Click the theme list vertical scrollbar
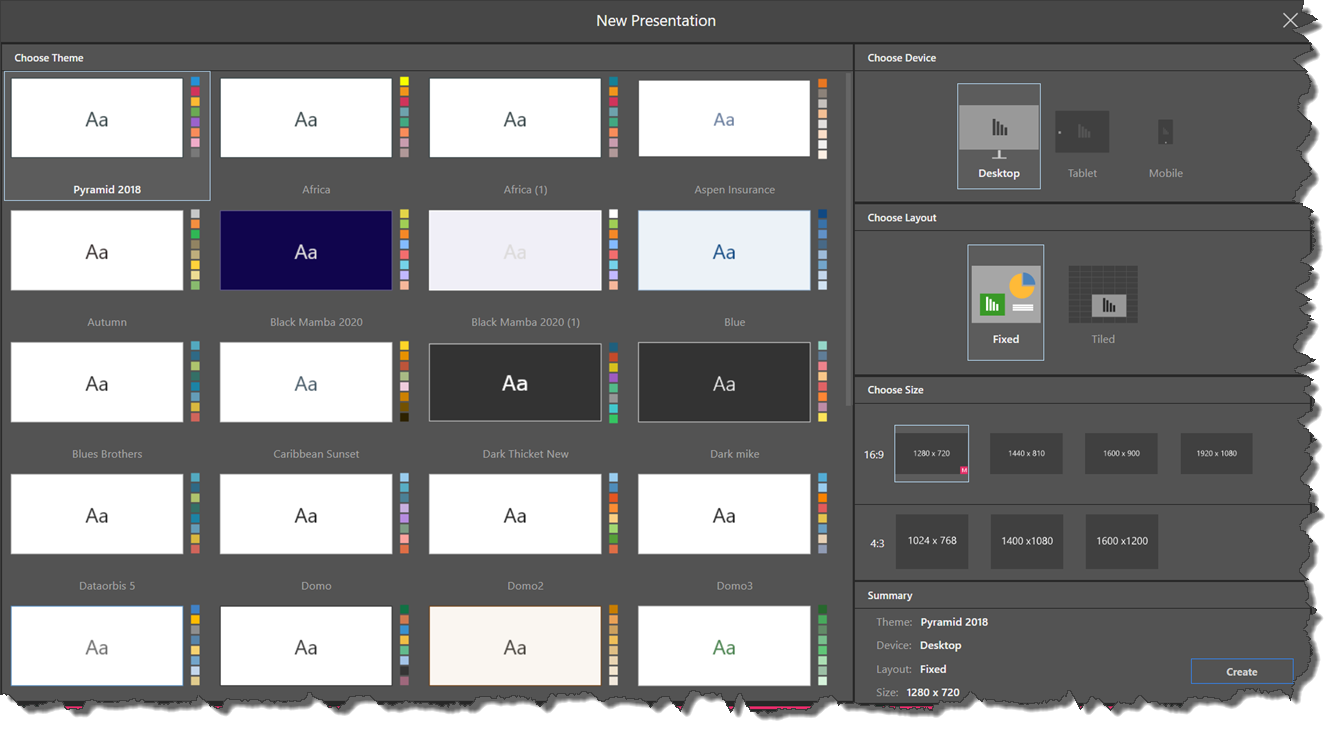The height and width of the screenshot is (735, 1340). [x=849, y=240]
